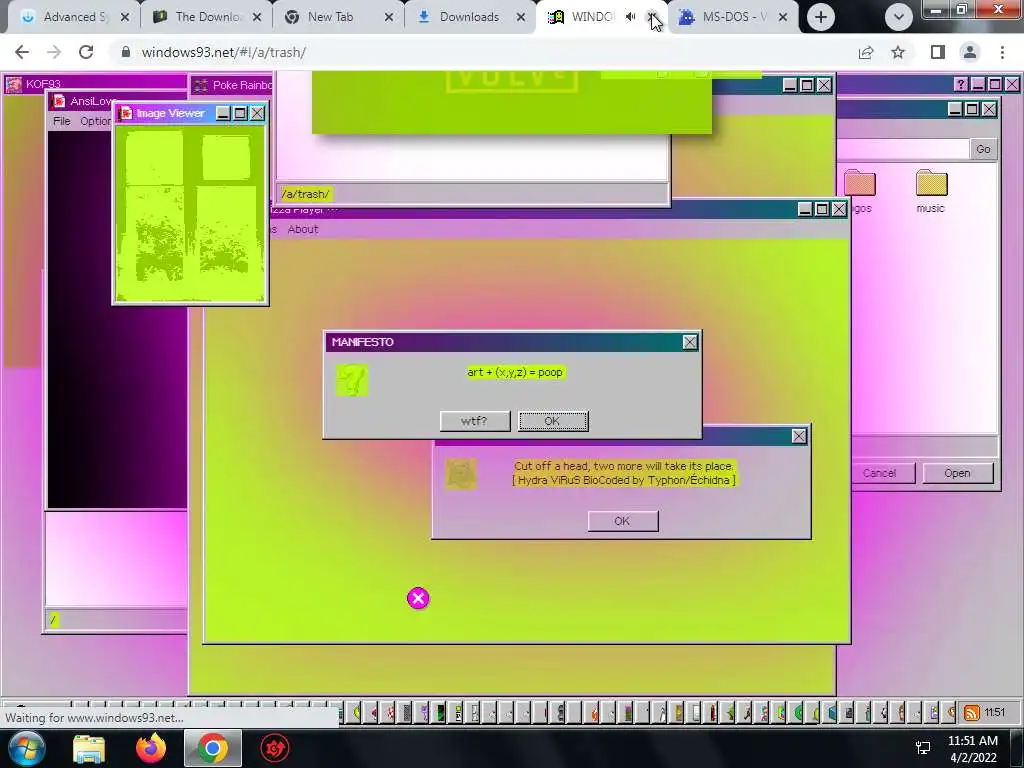Image resolution: width=1024 pixels, height=768 pixels.
Task: Click the 'art + (x,y,z) = poop' text
Action: tap(515, 372)
